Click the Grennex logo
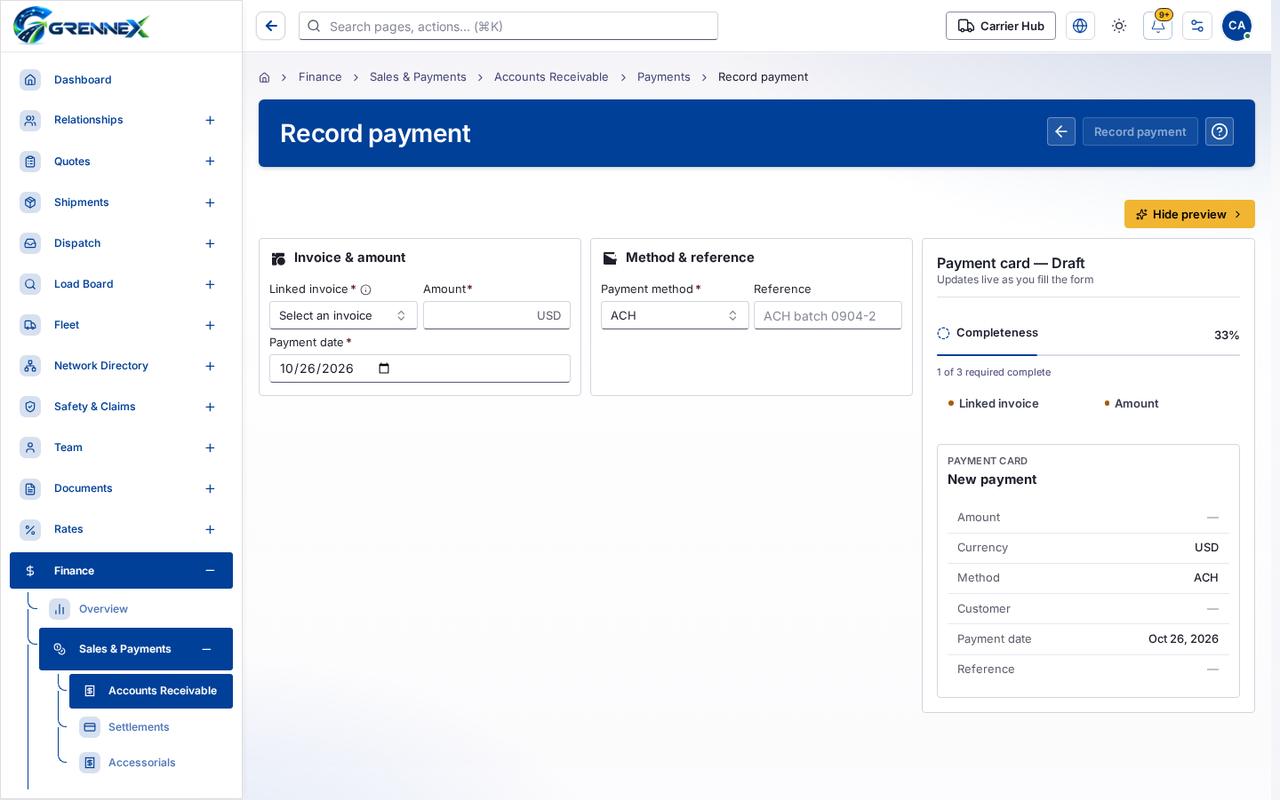Image resolution: width=1280 pixels, height=800 pixels. (81, 25)
